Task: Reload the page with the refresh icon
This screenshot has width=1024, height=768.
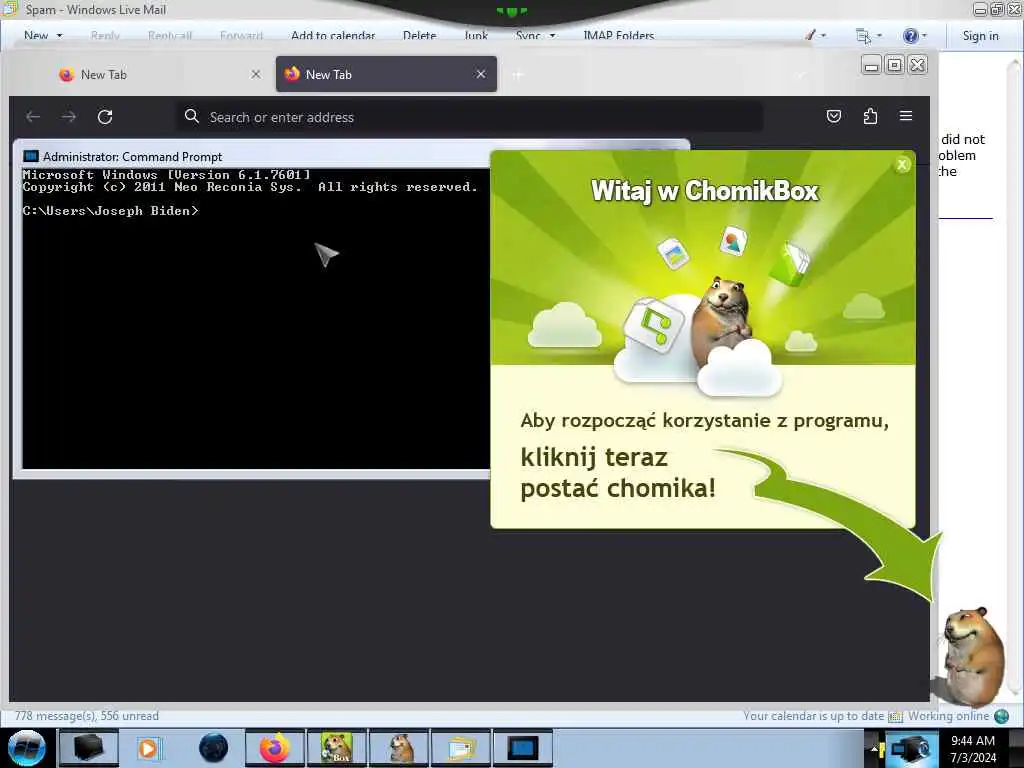Action: 105,117
